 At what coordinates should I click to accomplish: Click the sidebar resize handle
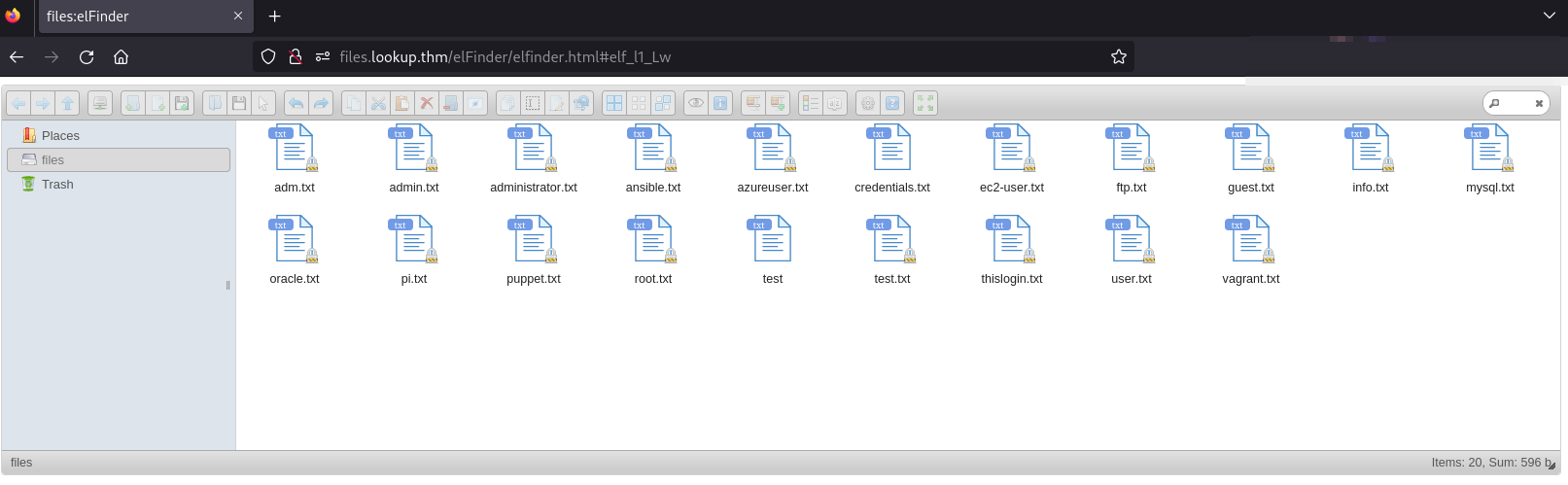[228, 286]
